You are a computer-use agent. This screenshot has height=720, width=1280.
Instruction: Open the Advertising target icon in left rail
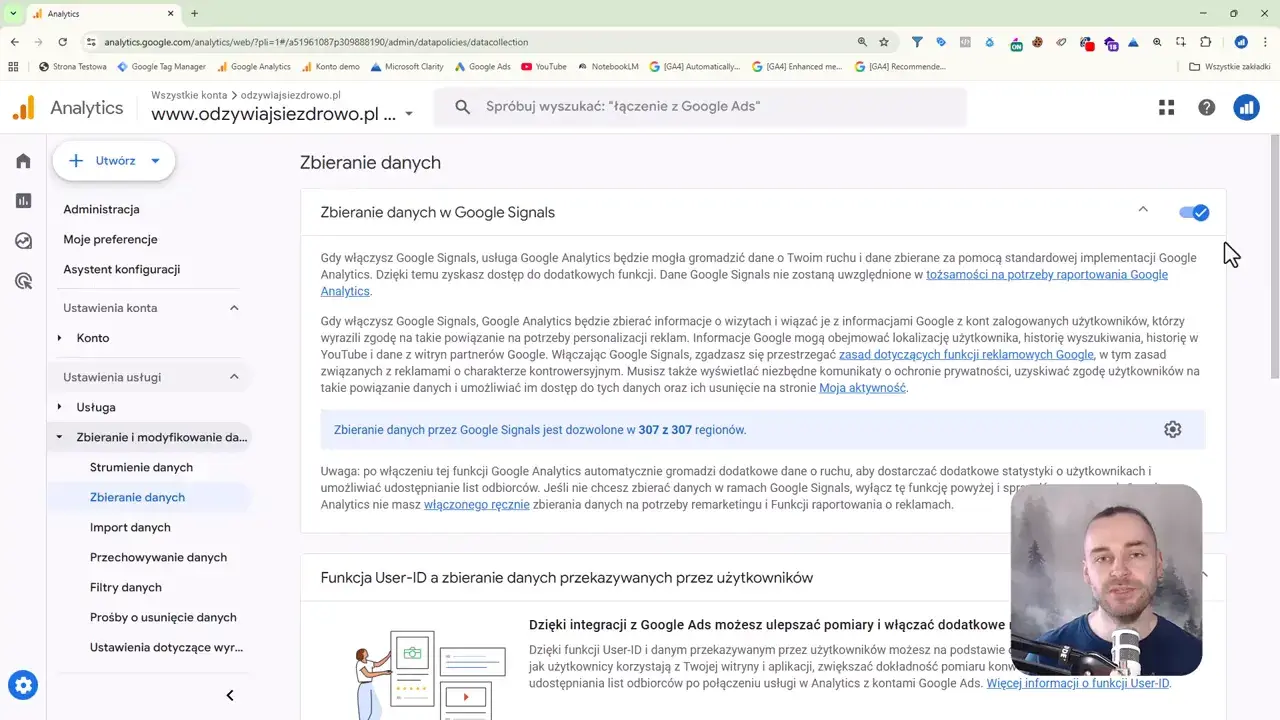pyautogui.click(x=23, y=281)
